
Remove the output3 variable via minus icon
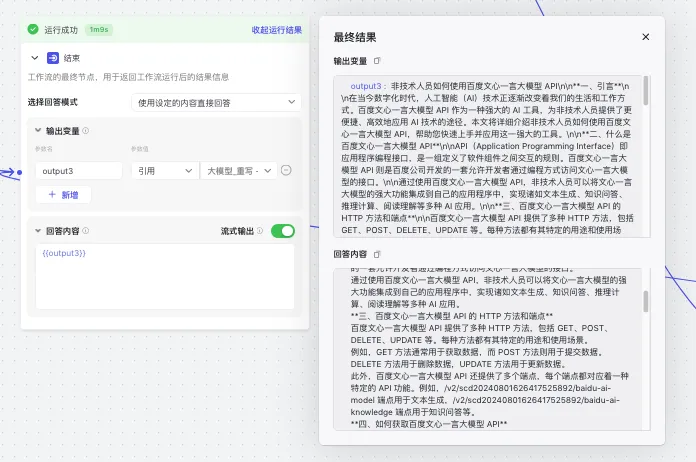point(286,170)
